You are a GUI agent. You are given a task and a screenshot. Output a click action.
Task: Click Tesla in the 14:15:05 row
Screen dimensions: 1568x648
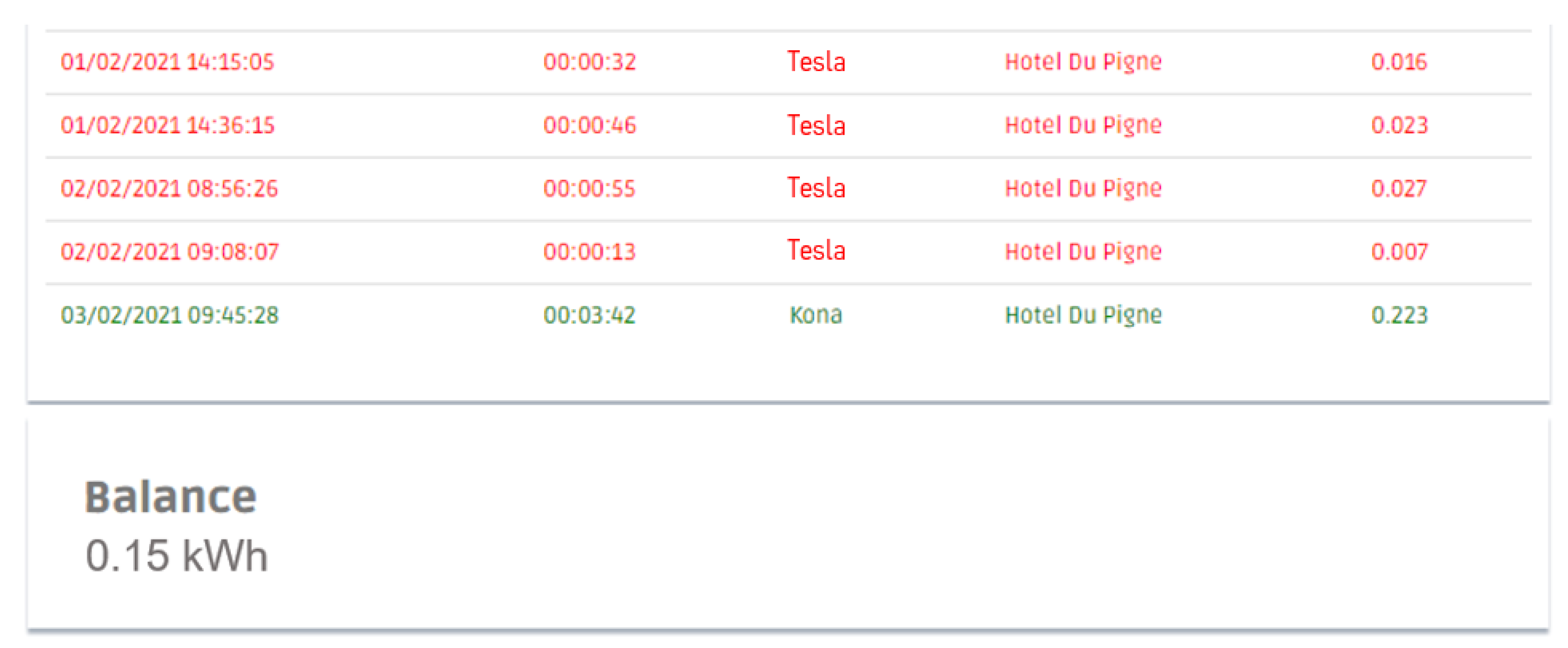(x=815, y=62)
